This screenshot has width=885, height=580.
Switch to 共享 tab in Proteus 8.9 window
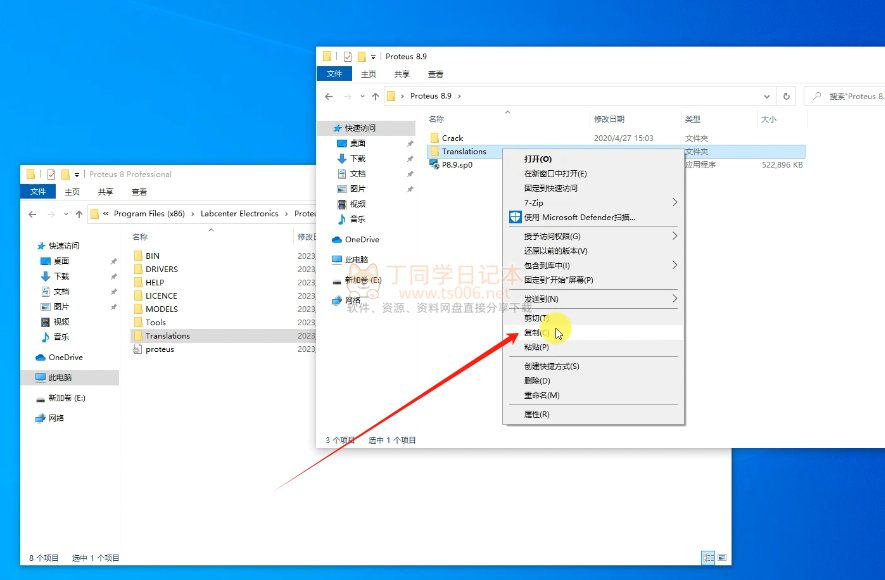pyautogui.click(x=402, y=74)
